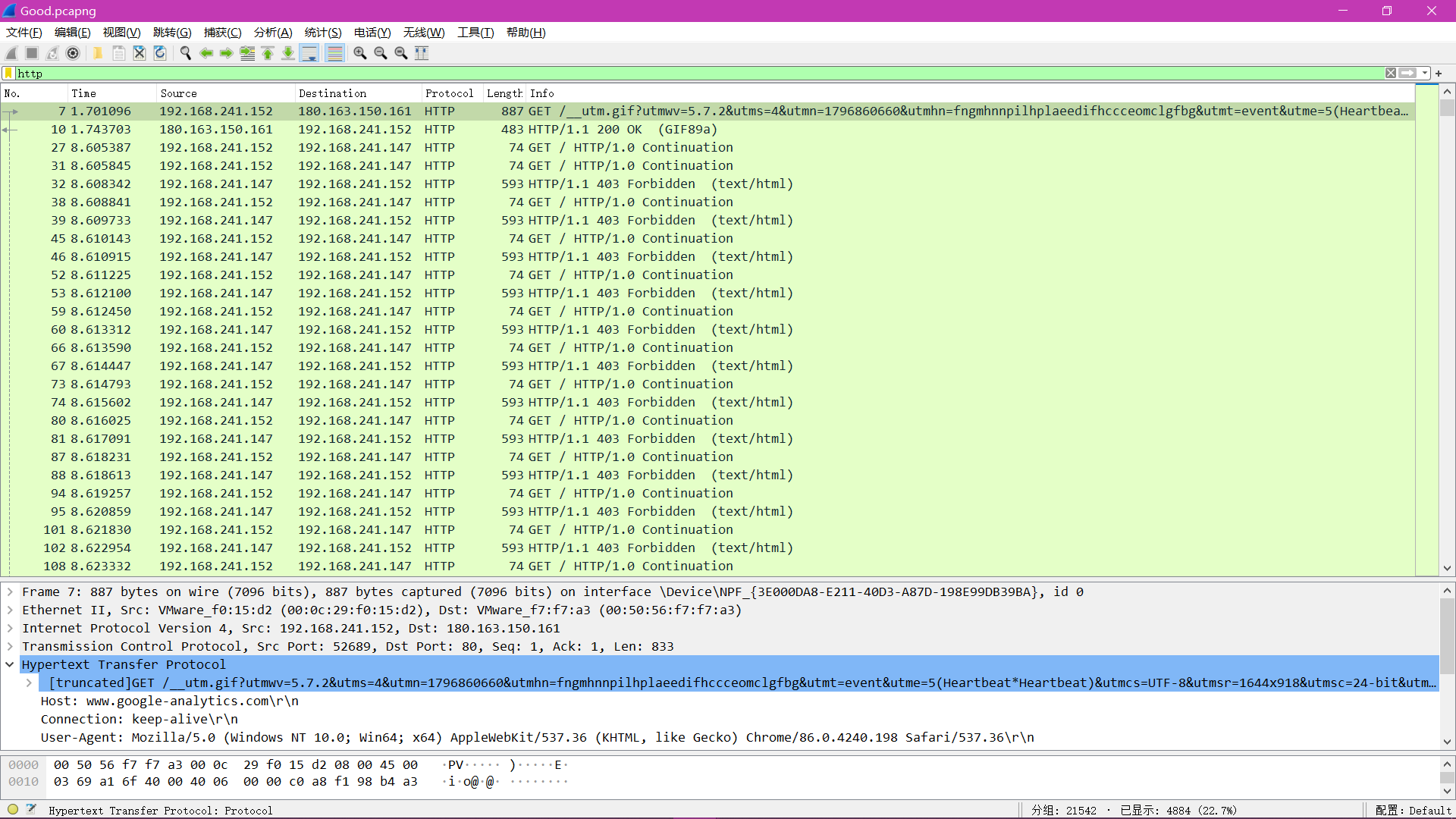Open the 分析(A) menu
The width and height of the screenshot is (1456, 819).
coord(273,33)
